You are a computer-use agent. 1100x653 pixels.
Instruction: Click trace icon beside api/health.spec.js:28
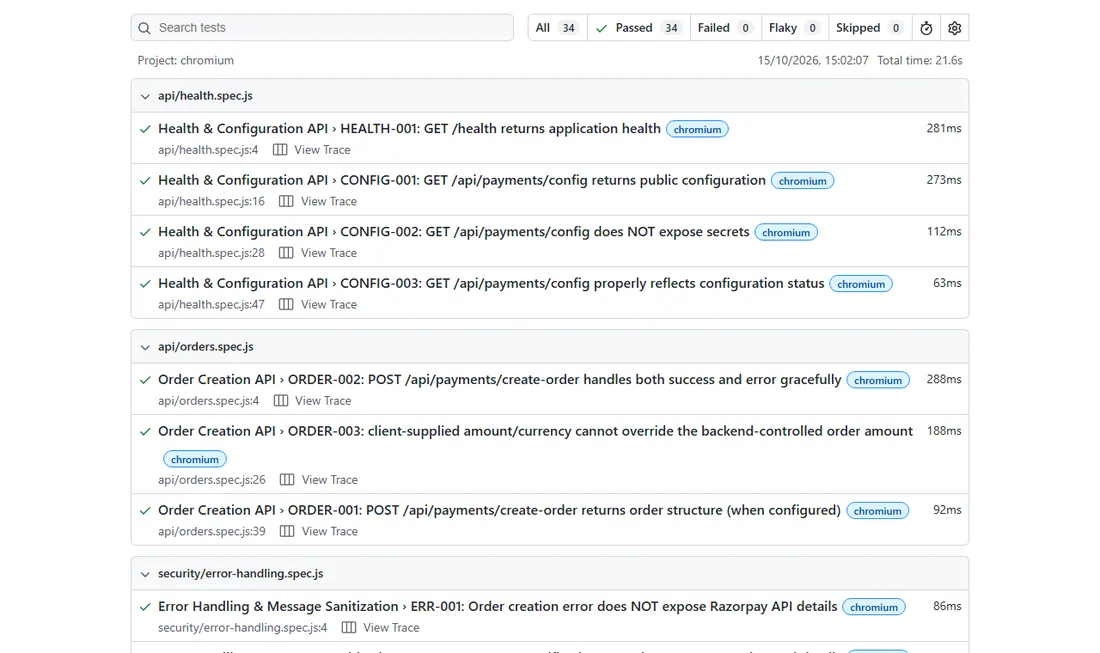286,253
